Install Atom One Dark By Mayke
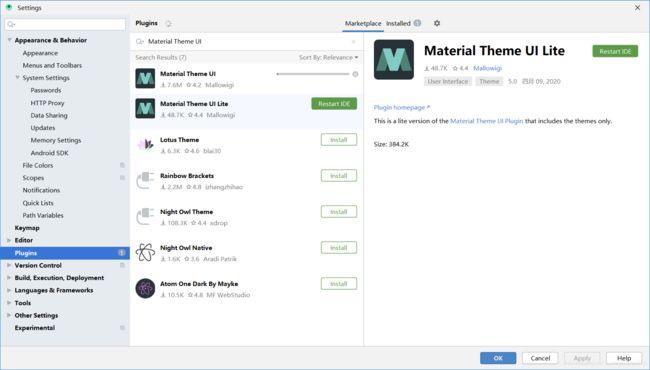Viewport: 650px width, 370px height. [x=339, y=284]
